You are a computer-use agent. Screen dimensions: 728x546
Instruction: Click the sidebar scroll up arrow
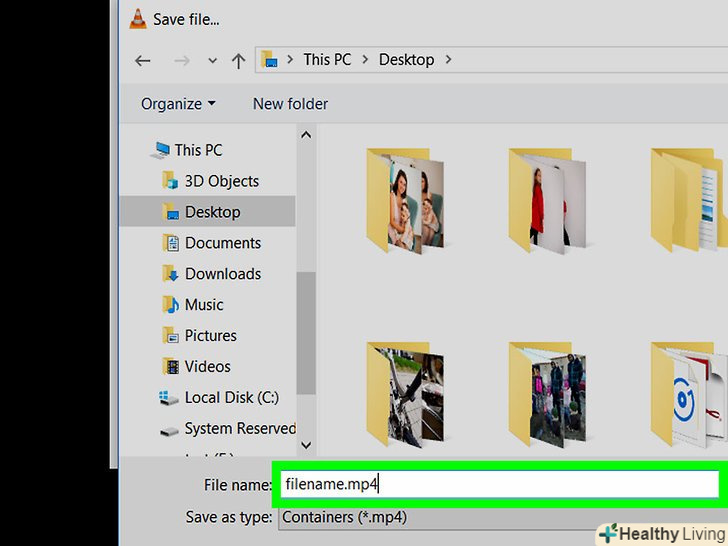[306, 135]
